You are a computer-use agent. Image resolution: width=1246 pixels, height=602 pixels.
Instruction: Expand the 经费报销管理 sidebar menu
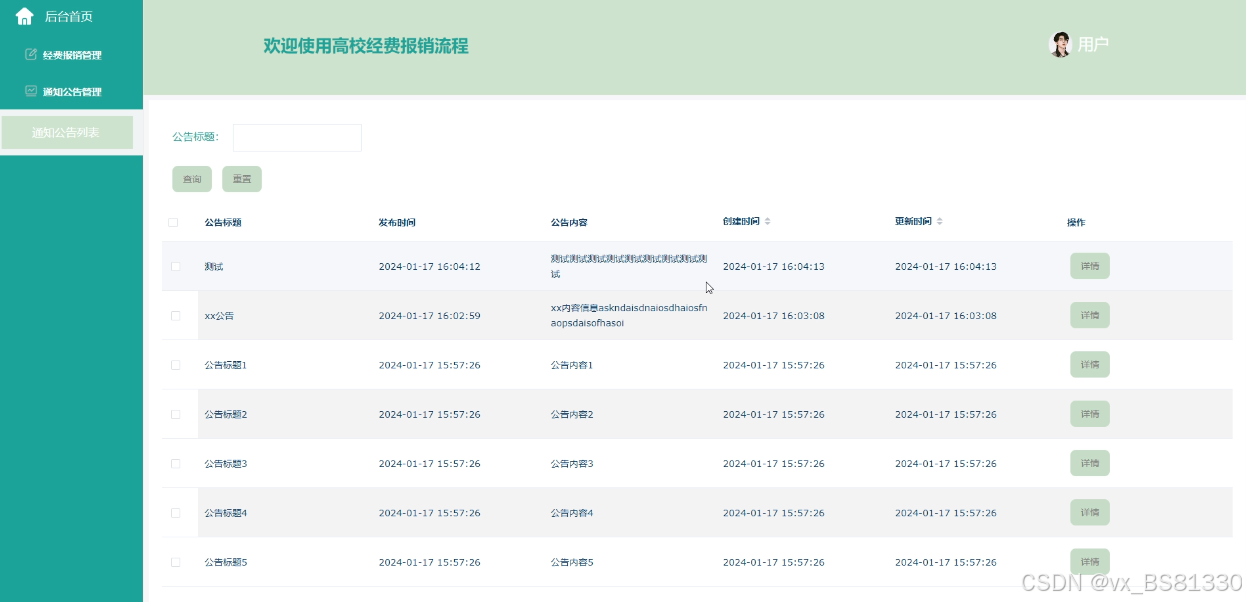[72, 55]
